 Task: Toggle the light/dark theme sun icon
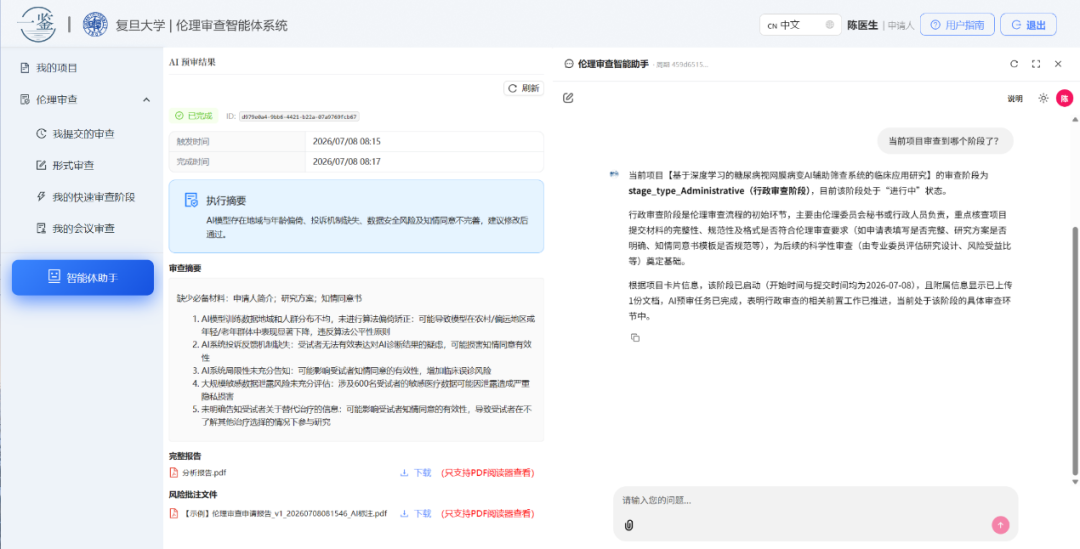[x=1043, y=98]
